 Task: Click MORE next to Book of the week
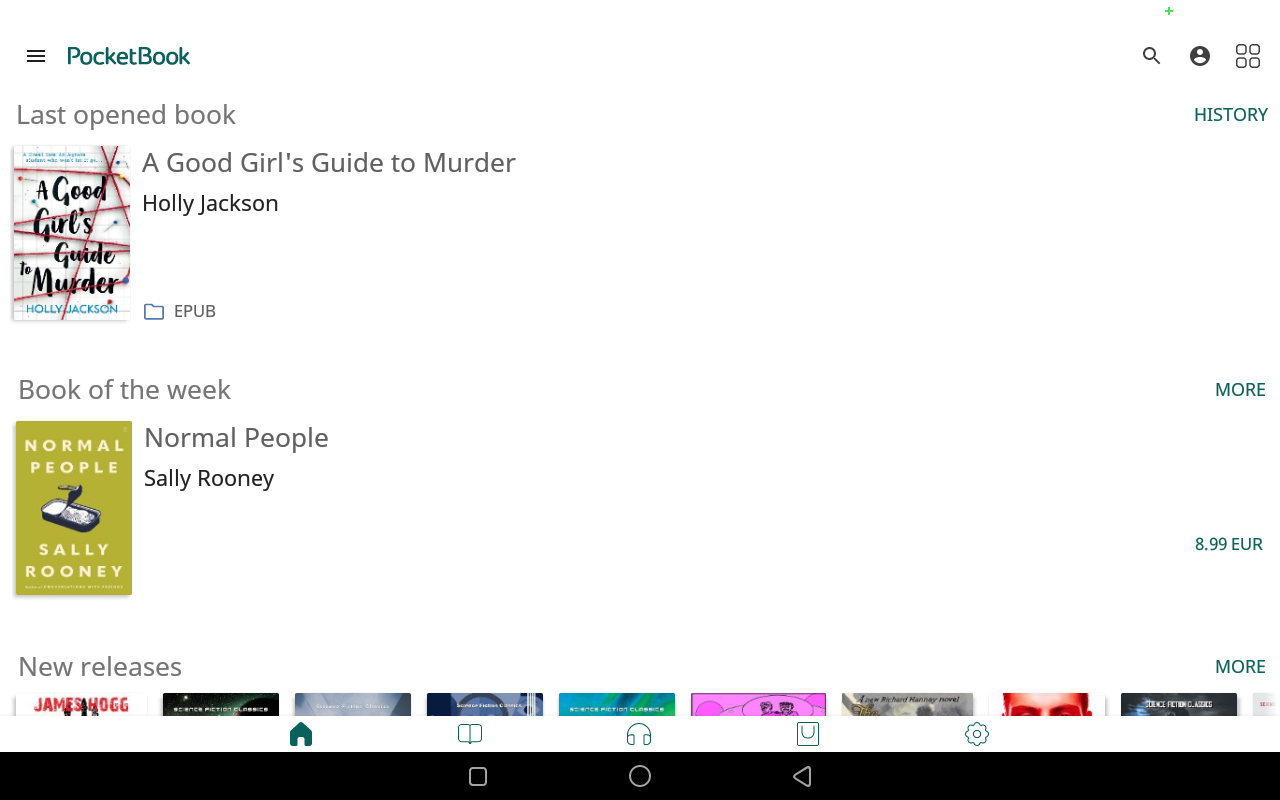coord(1240,390)
